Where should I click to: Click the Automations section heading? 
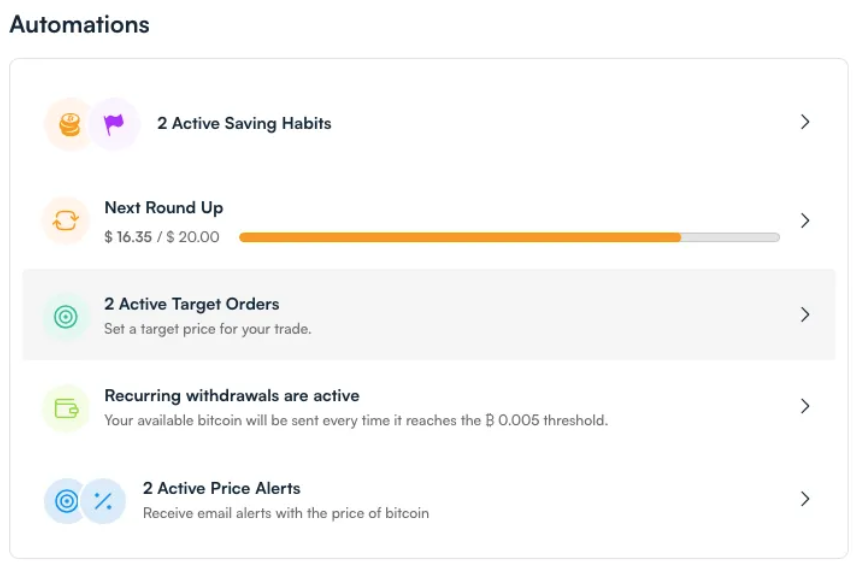(80, 25)
